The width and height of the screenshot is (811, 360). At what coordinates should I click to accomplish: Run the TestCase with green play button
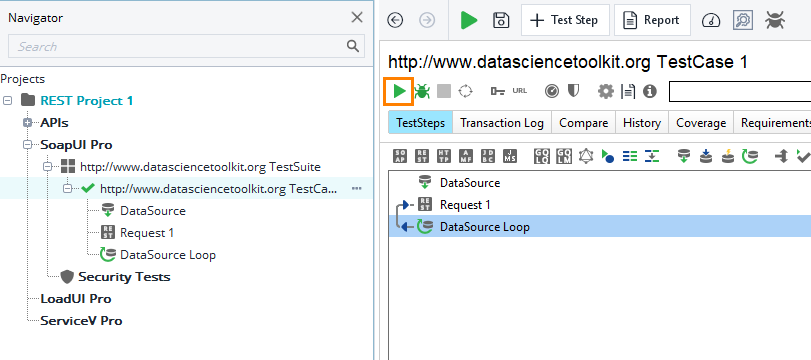click(x=398, y=92)
